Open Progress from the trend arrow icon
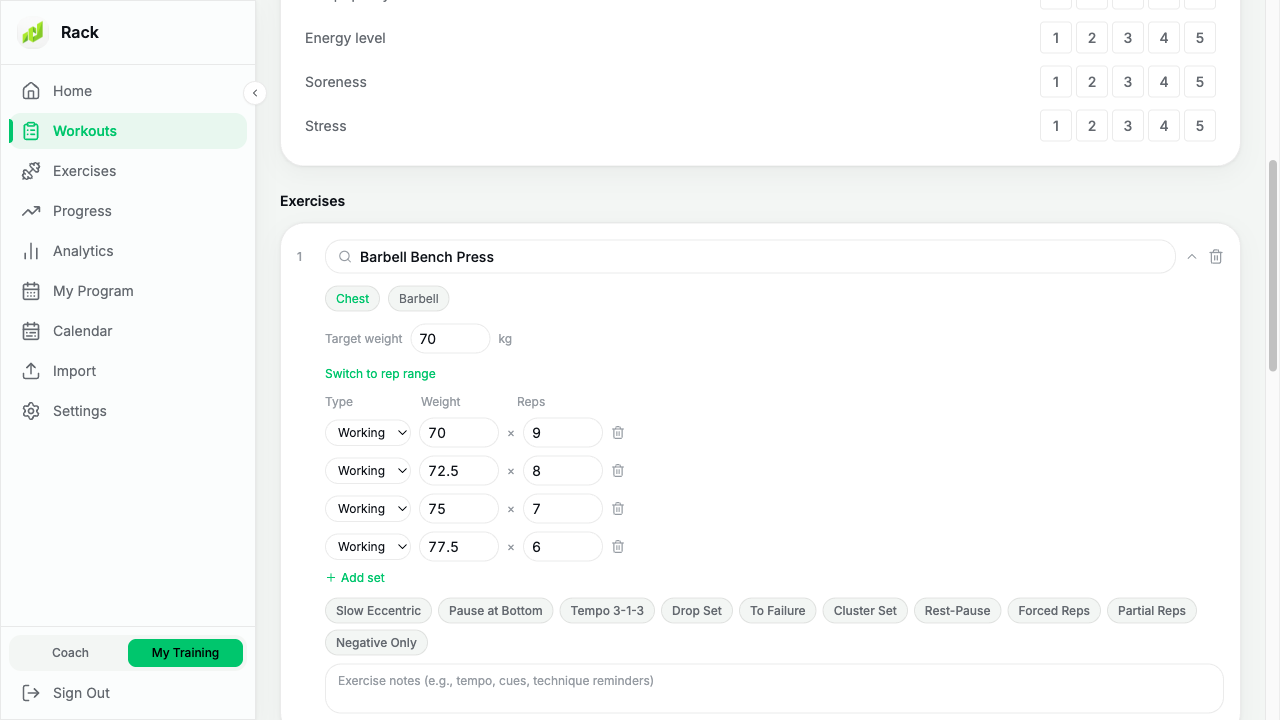The image size is (1280, 720). pyautogui.click(x=31, y=211)
